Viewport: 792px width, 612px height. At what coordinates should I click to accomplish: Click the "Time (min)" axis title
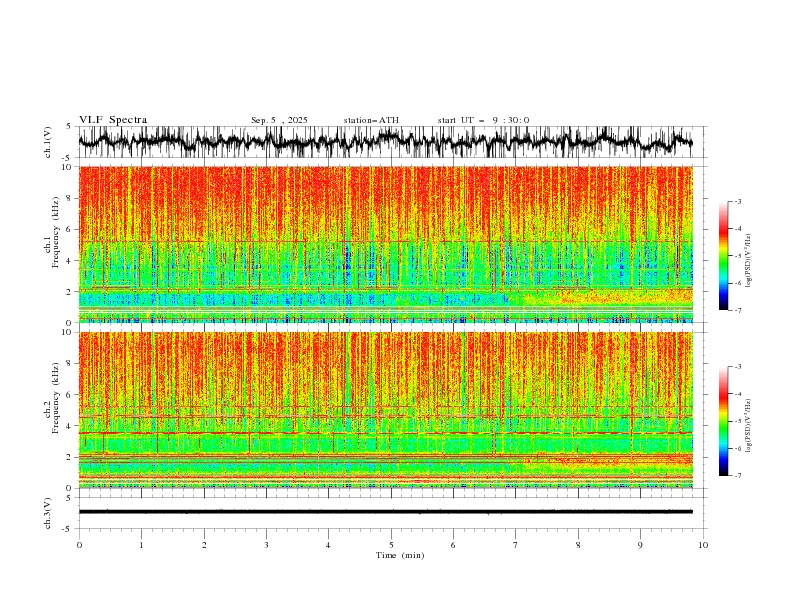400,555
